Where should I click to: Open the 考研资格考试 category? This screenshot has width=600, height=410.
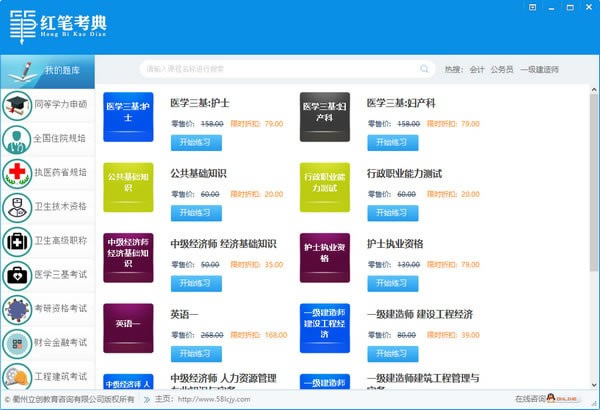(x=48, y=308)
